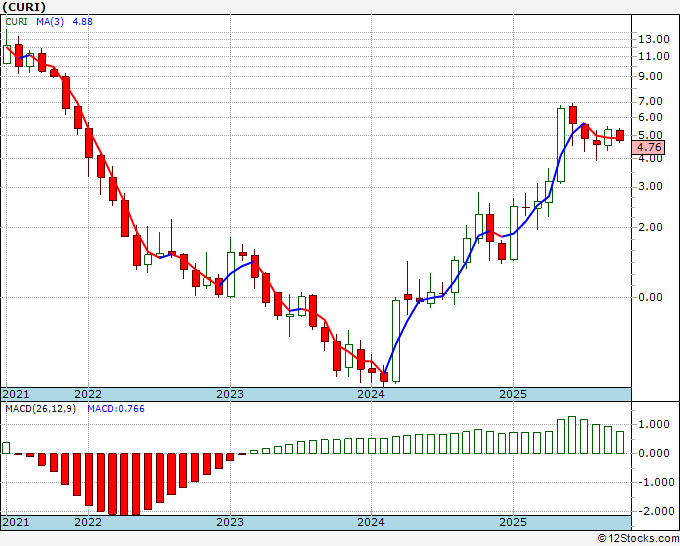Select 2025 on the MACD panel time axis

[x=513, y=522]
